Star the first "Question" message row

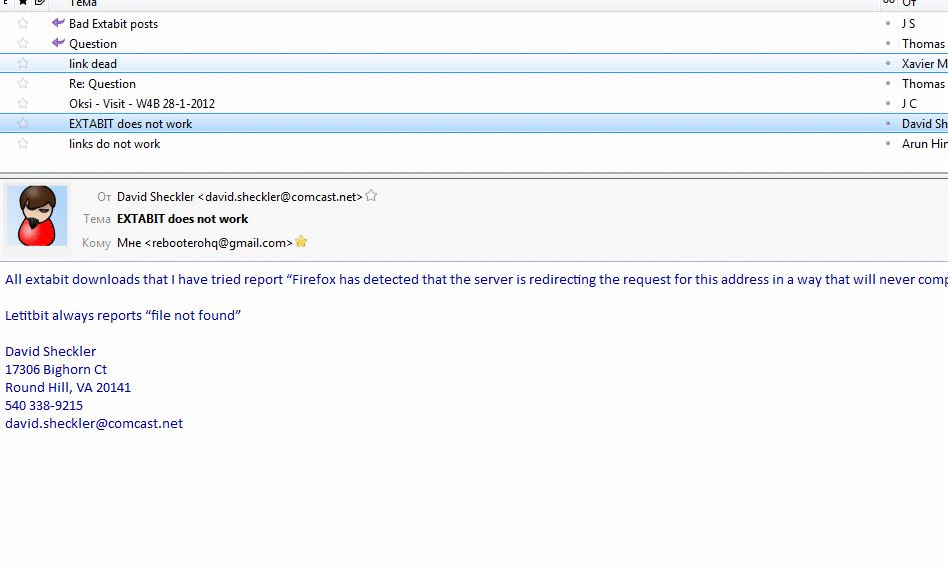pos(23,44)
